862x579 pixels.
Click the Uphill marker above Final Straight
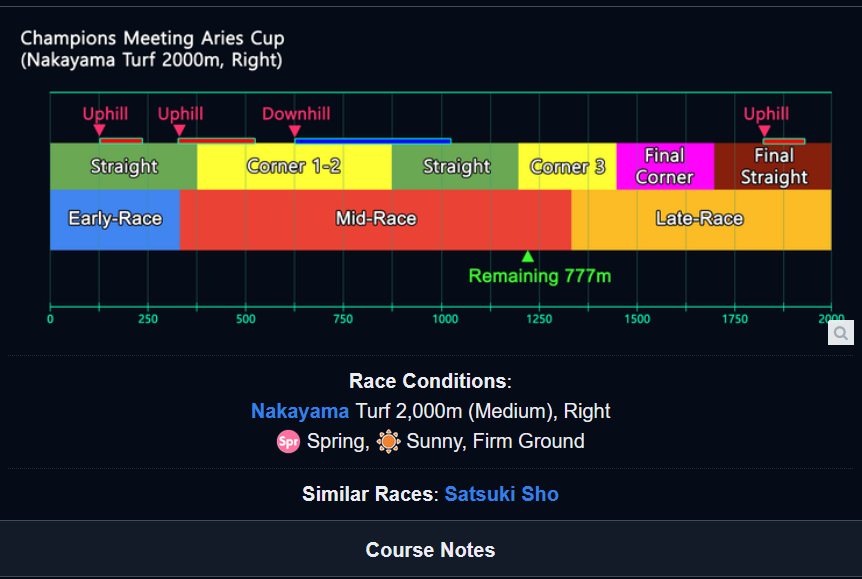[764, 131]
